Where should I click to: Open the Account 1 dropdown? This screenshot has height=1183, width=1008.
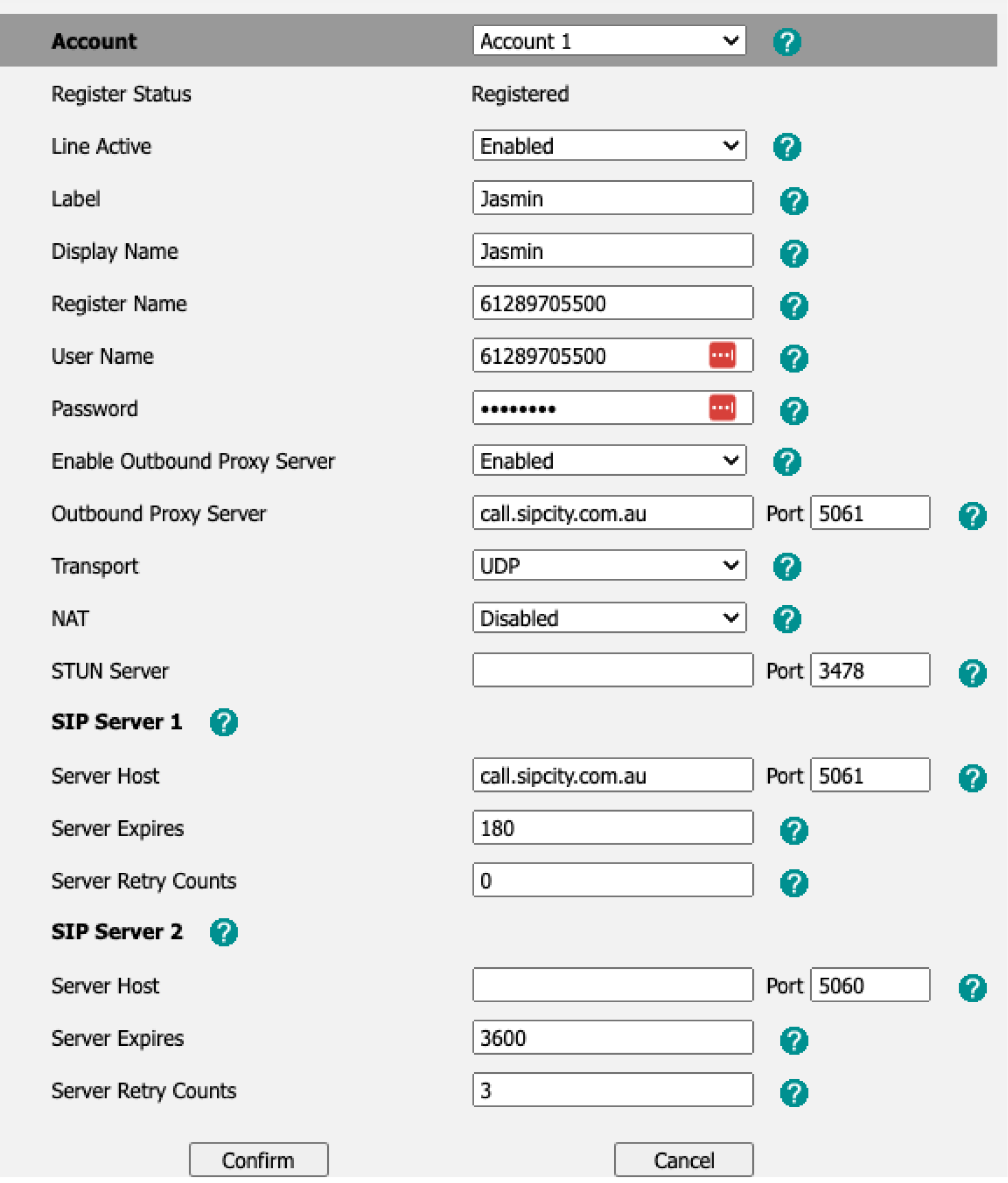(609, 41)
